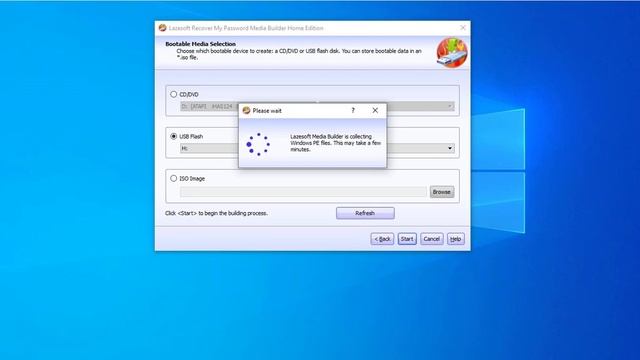Close the Please wait dialog

375,111
